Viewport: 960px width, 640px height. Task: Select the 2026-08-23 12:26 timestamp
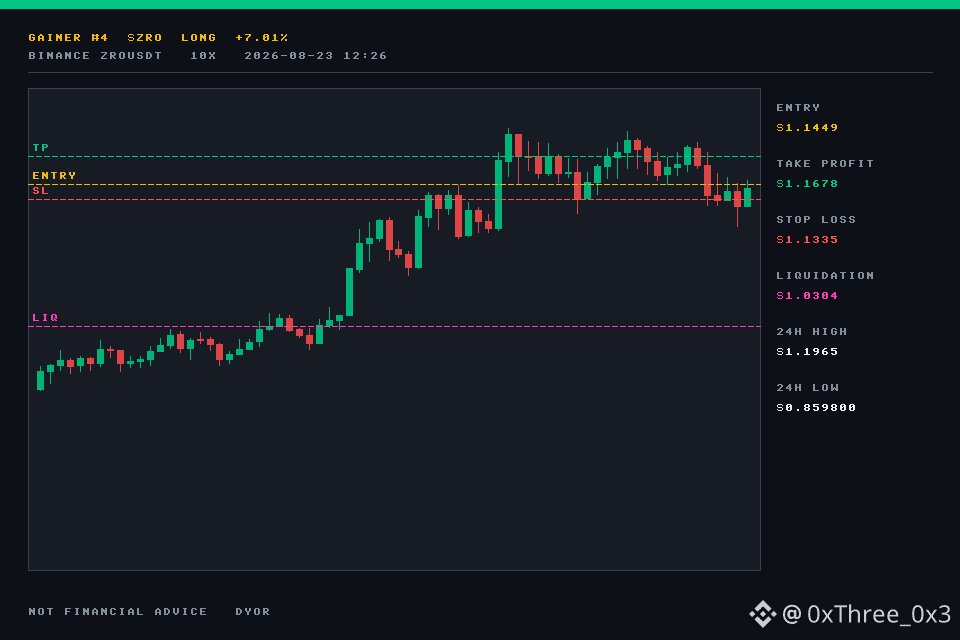(x=315, y=56)
